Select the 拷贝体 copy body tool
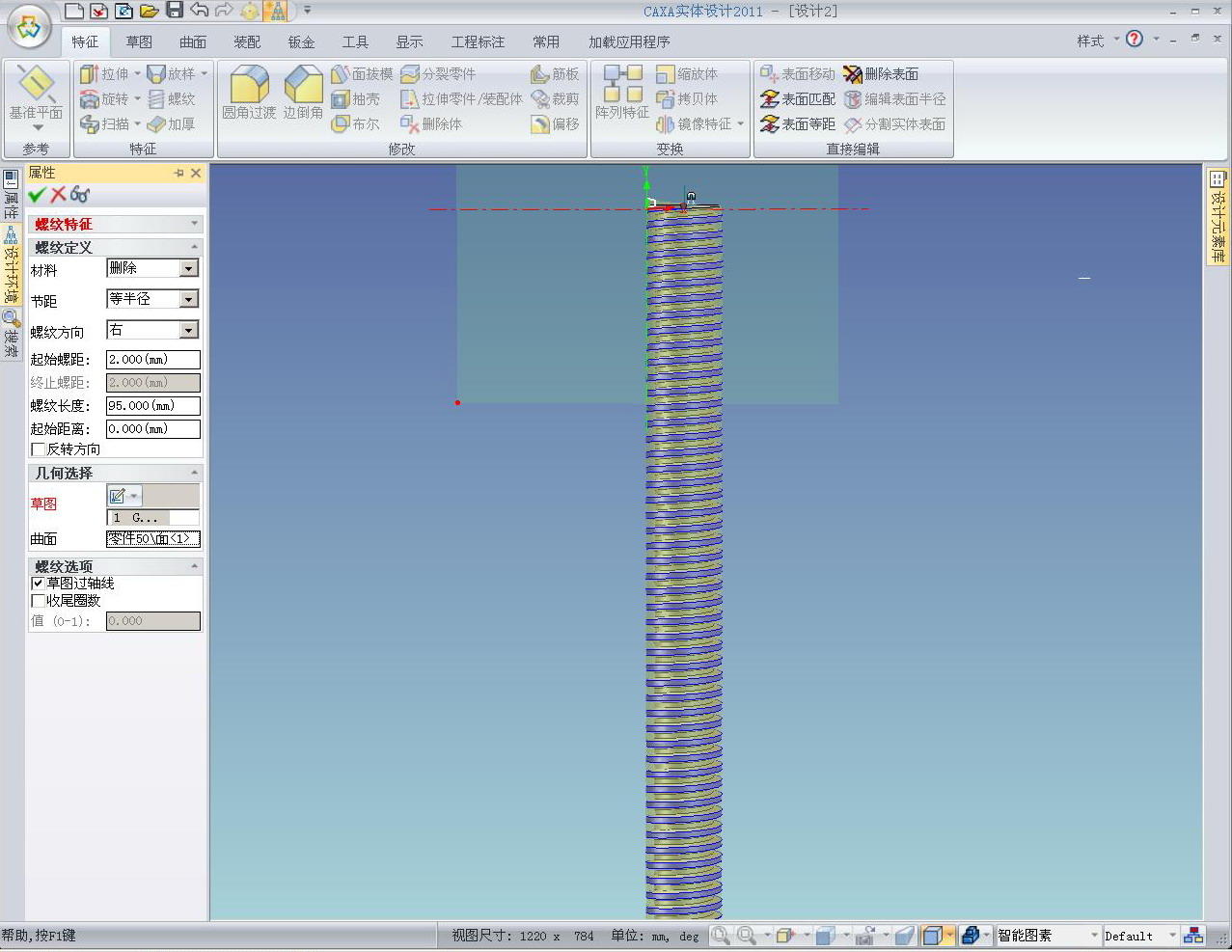The height and width of the screenshot is (952, 1232). coord(687,99)
